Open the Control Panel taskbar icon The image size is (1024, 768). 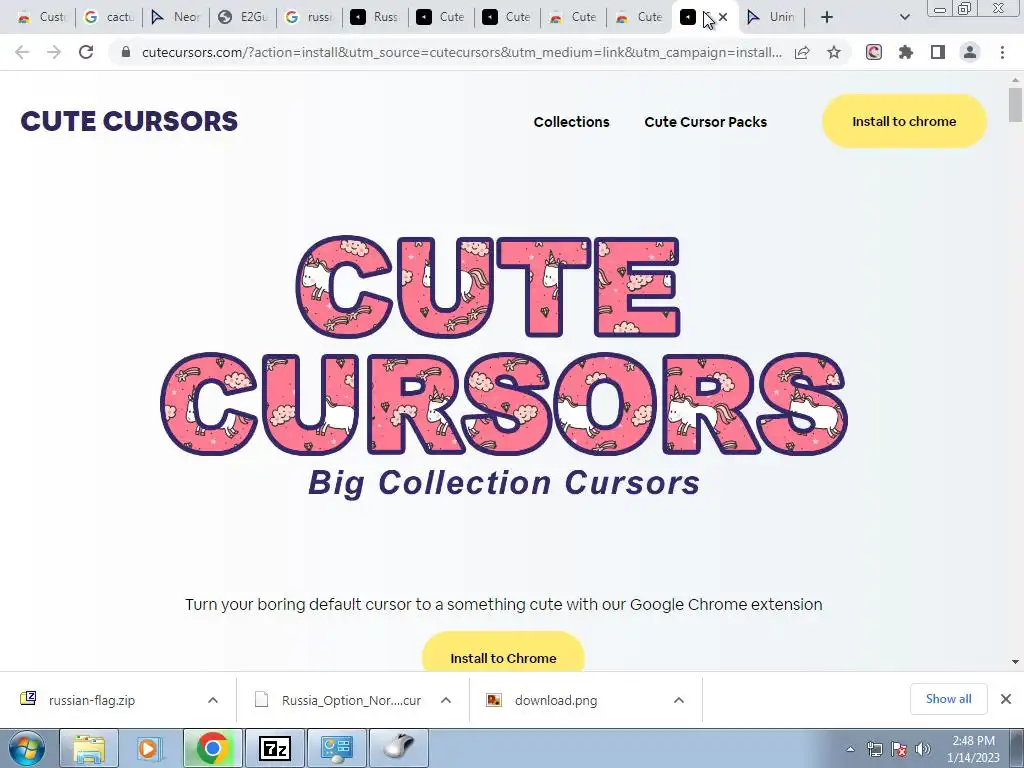(x=337, y=748)
